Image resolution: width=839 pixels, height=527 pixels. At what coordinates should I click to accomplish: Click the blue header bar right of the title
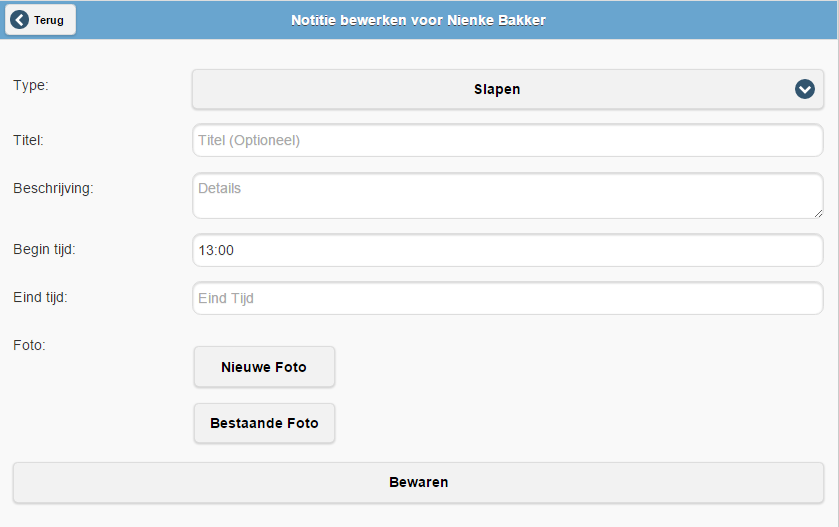(x=700, y=20)
